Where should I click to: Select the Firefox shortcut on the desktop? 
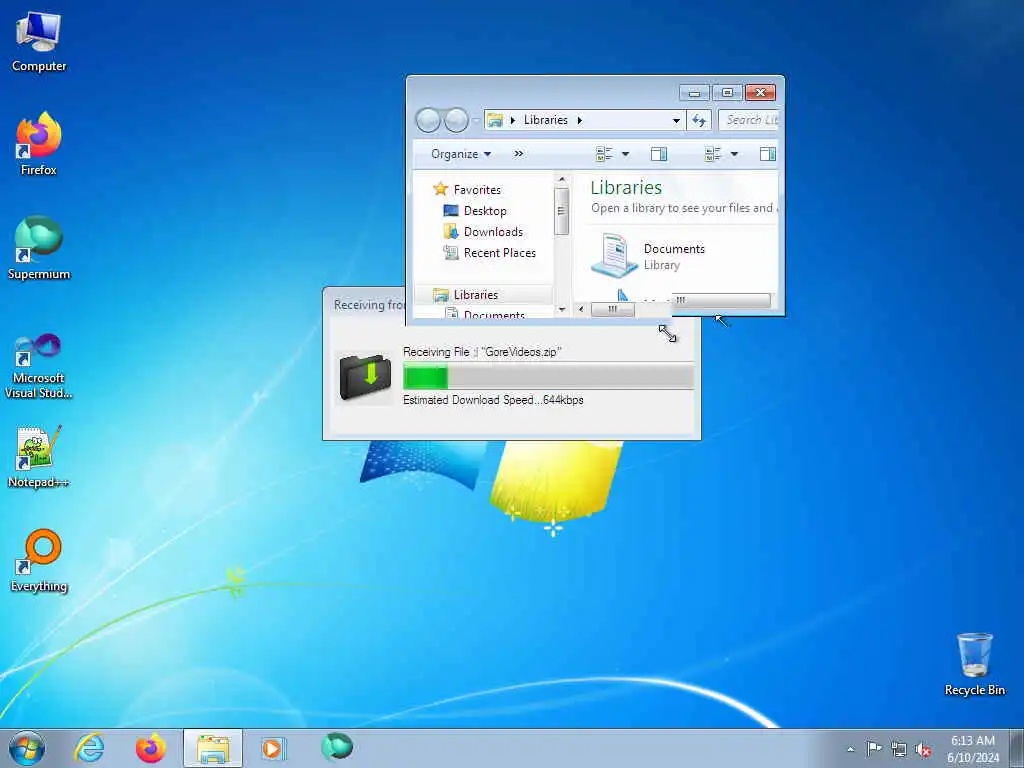(39, 144)
